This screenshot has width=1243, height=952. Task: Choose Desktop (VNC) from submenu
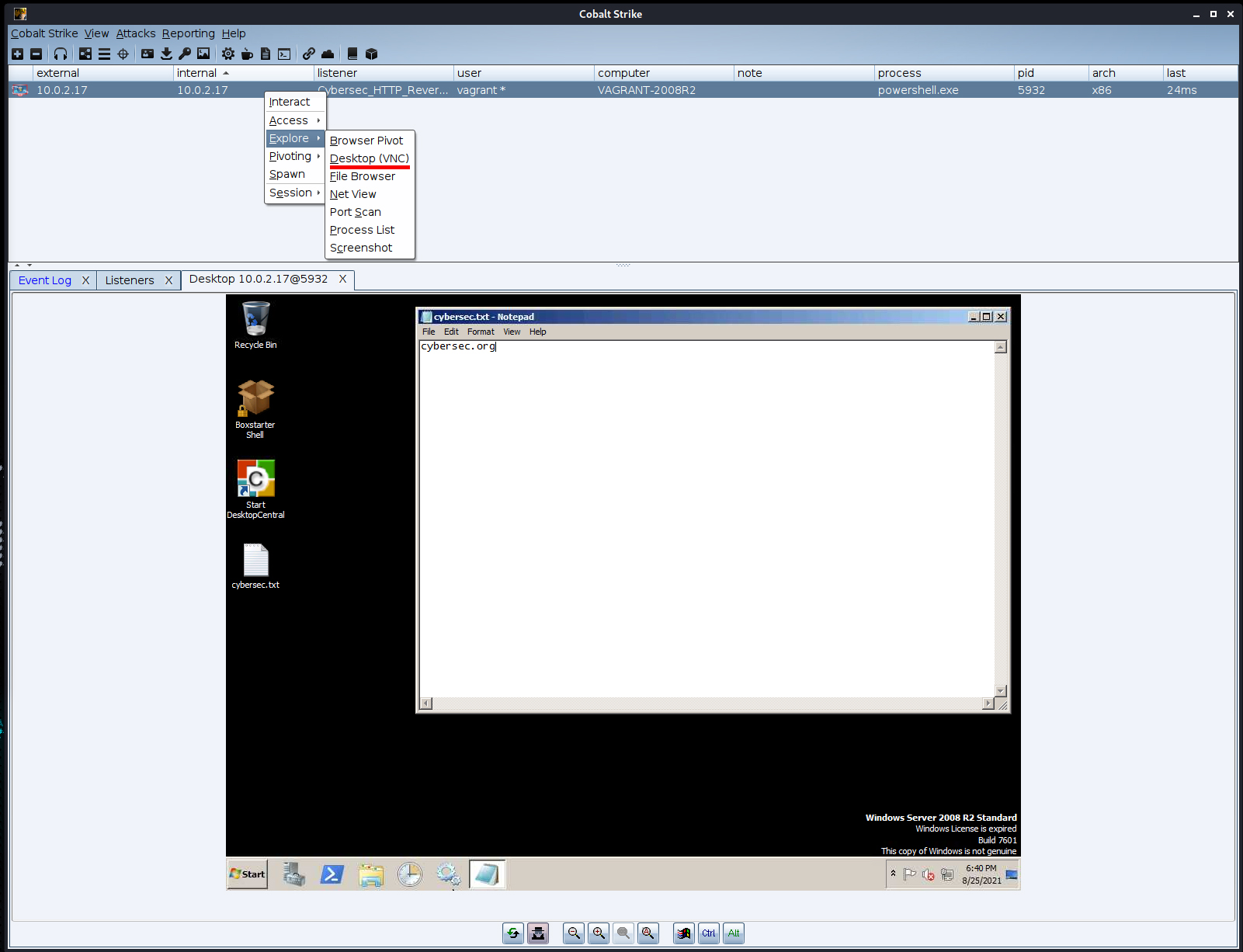370,158
